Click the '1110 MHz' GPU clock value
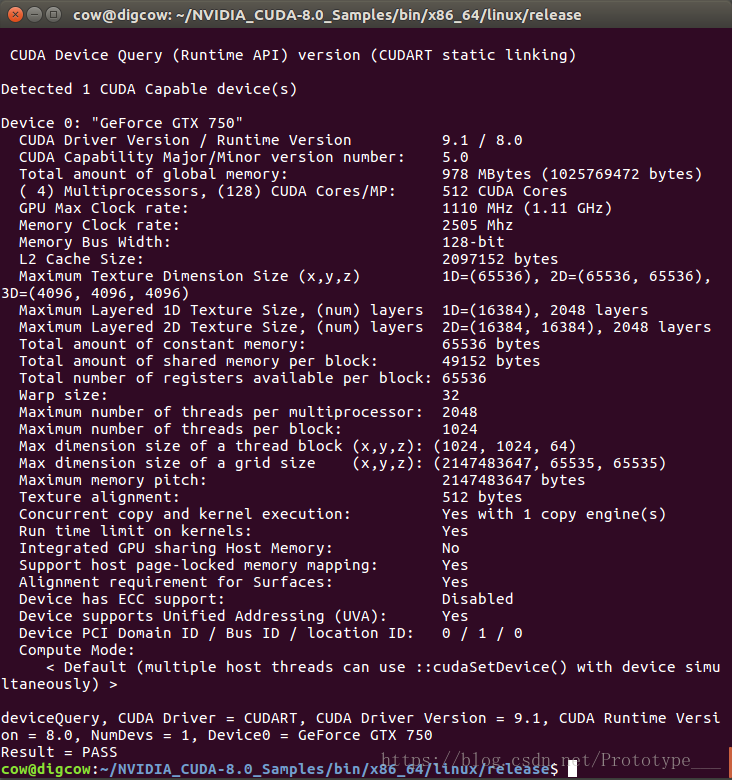Image resolution: width=732 pixels, height=780 pixels. (x=477, y=208)
